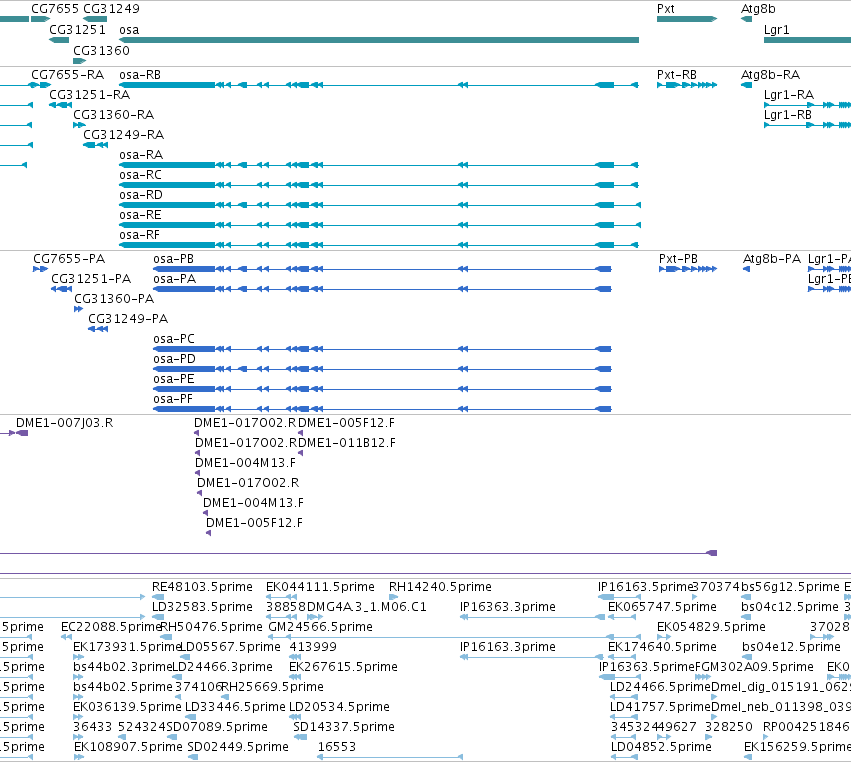
Task: Select the EK156259.5prime EST label
Action: 797,747
